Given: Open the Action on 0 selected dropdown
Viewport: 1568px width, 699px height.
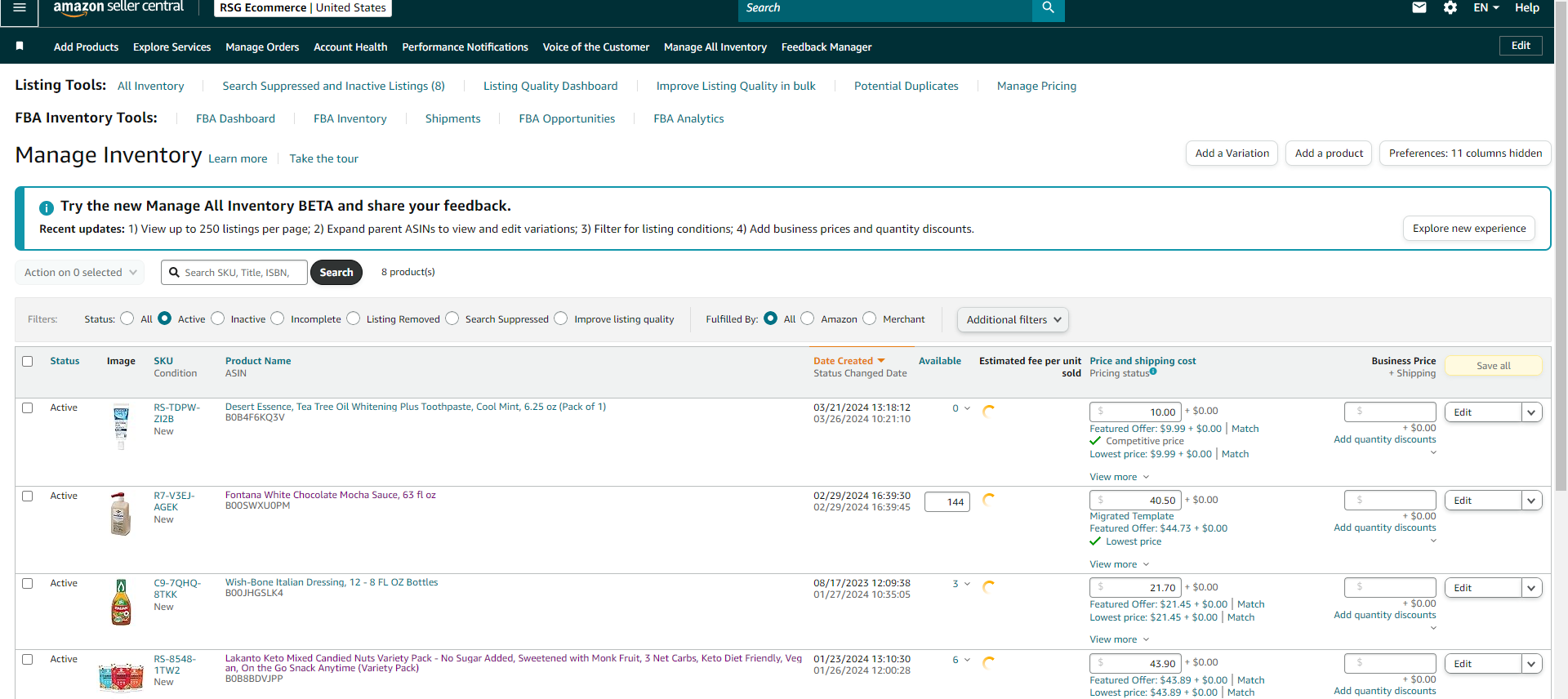Looking at the screenshot, I should click(80, 273).
